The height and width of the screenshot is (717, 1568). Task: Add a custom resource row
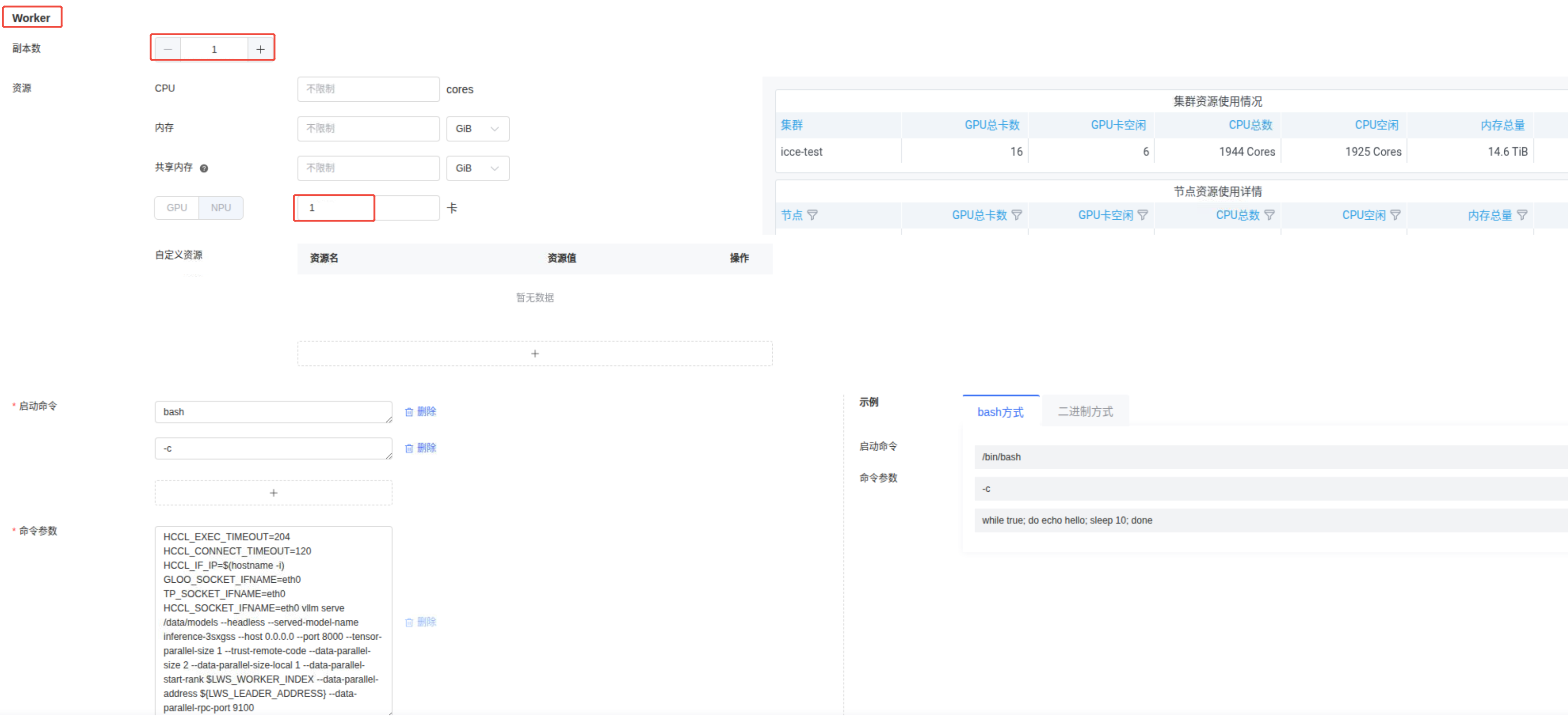pos(535,354)
